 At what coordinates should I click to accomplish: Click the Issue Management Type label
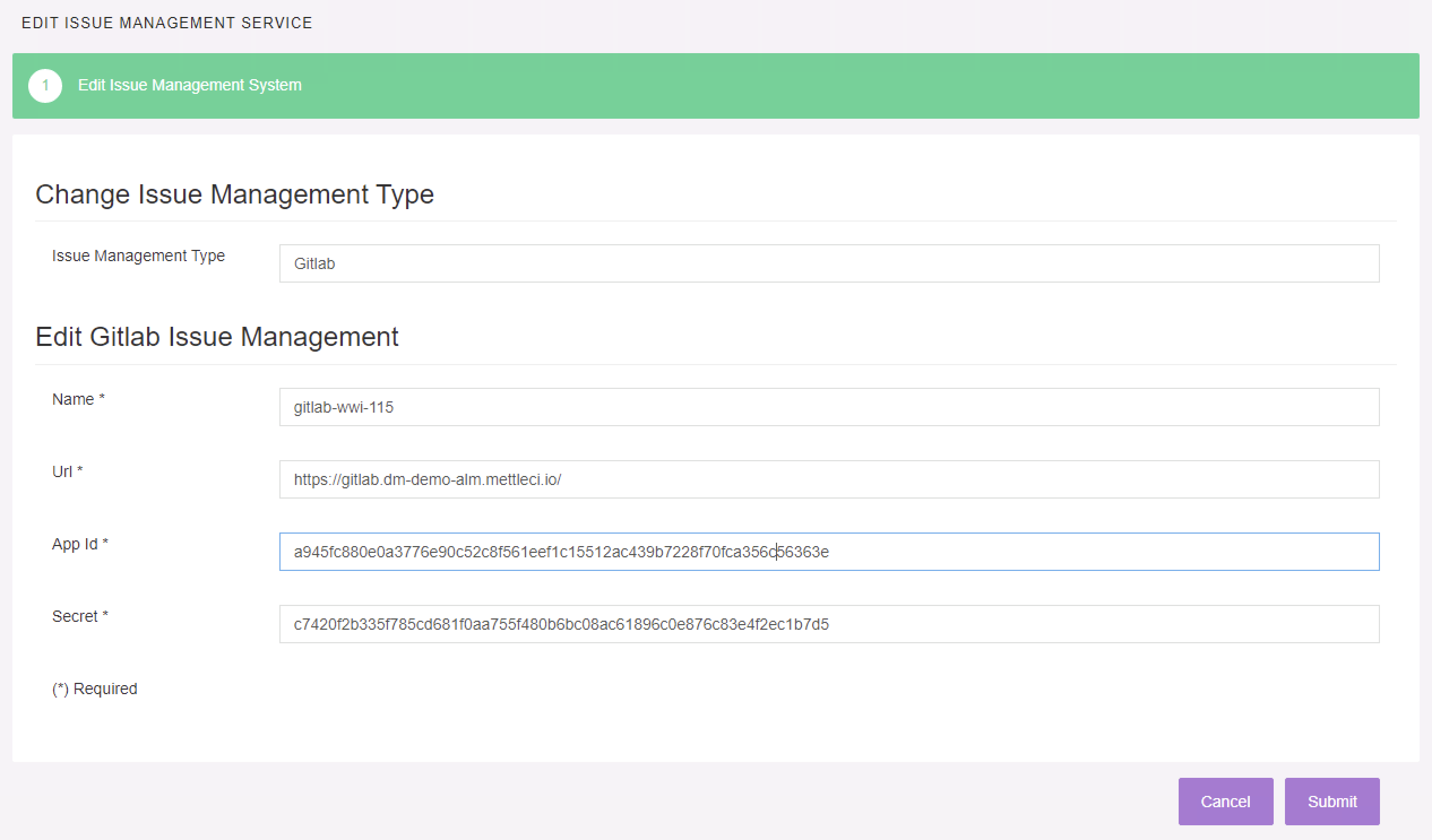pos(138,256)
